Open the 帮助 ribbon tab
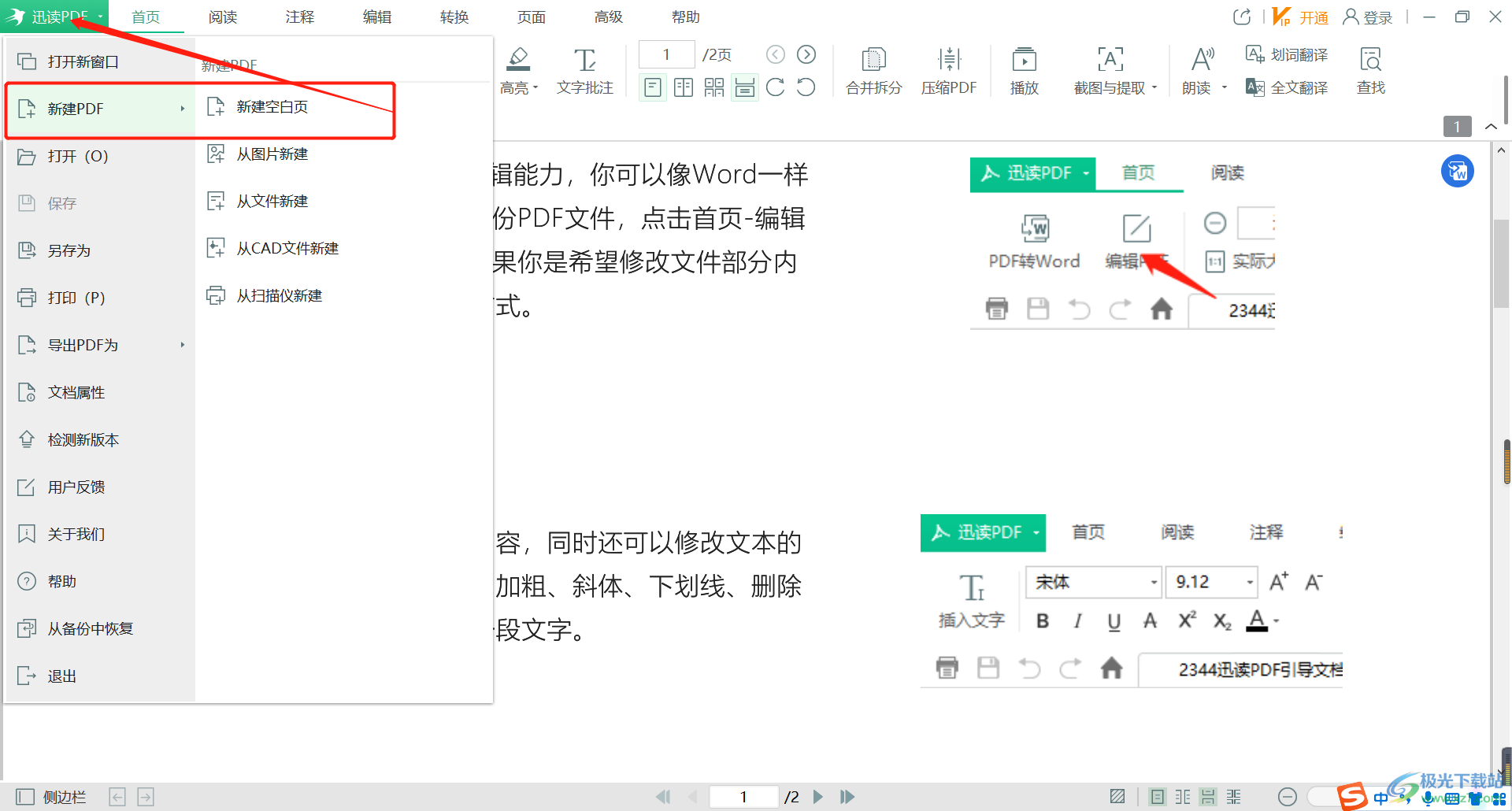 pyautogui.click(x=686, y=17)
